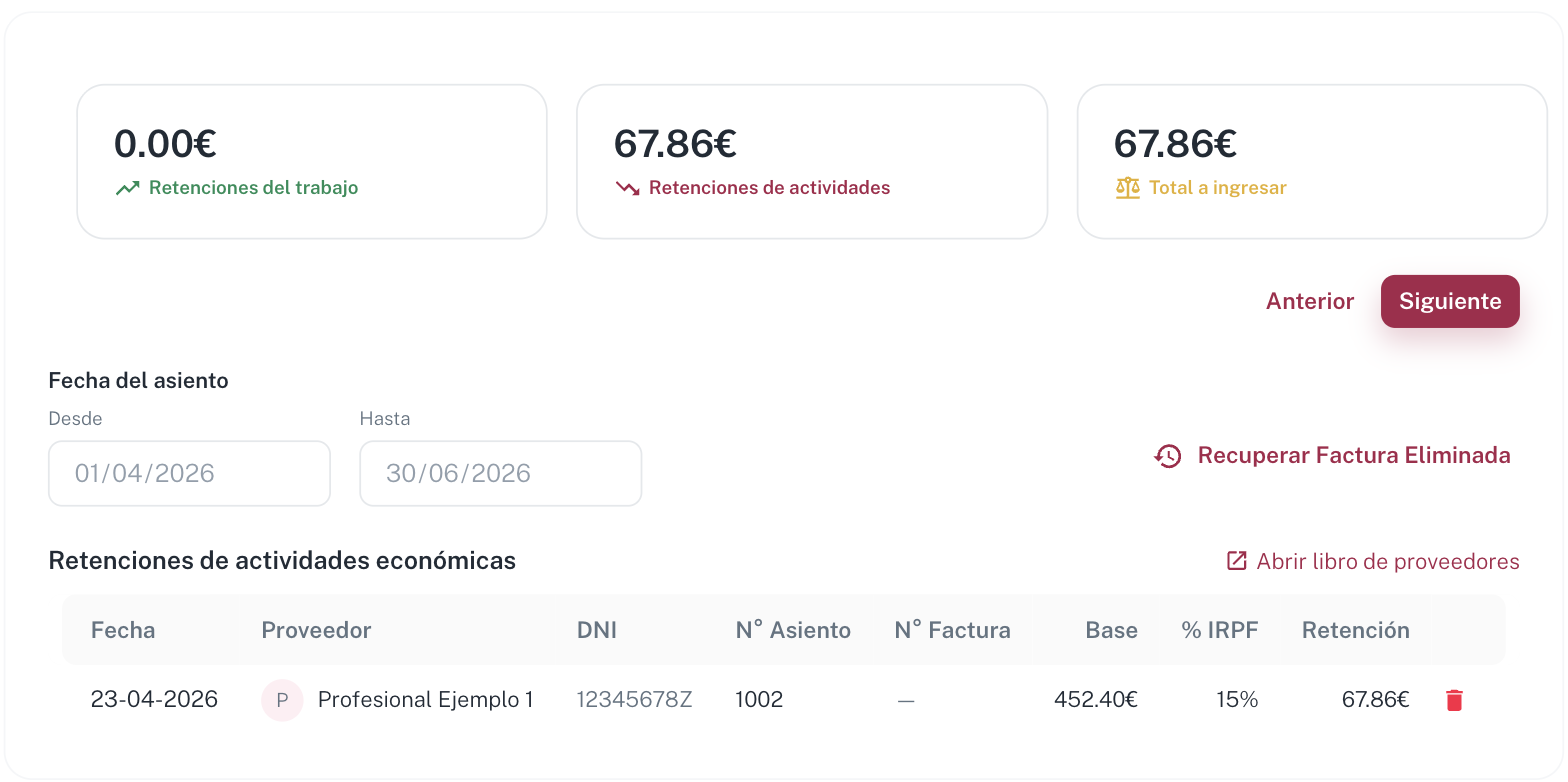Click the history restore clock icon
The width and height of the screenshot is (1568, 782).
click(x=1168, y=456)
